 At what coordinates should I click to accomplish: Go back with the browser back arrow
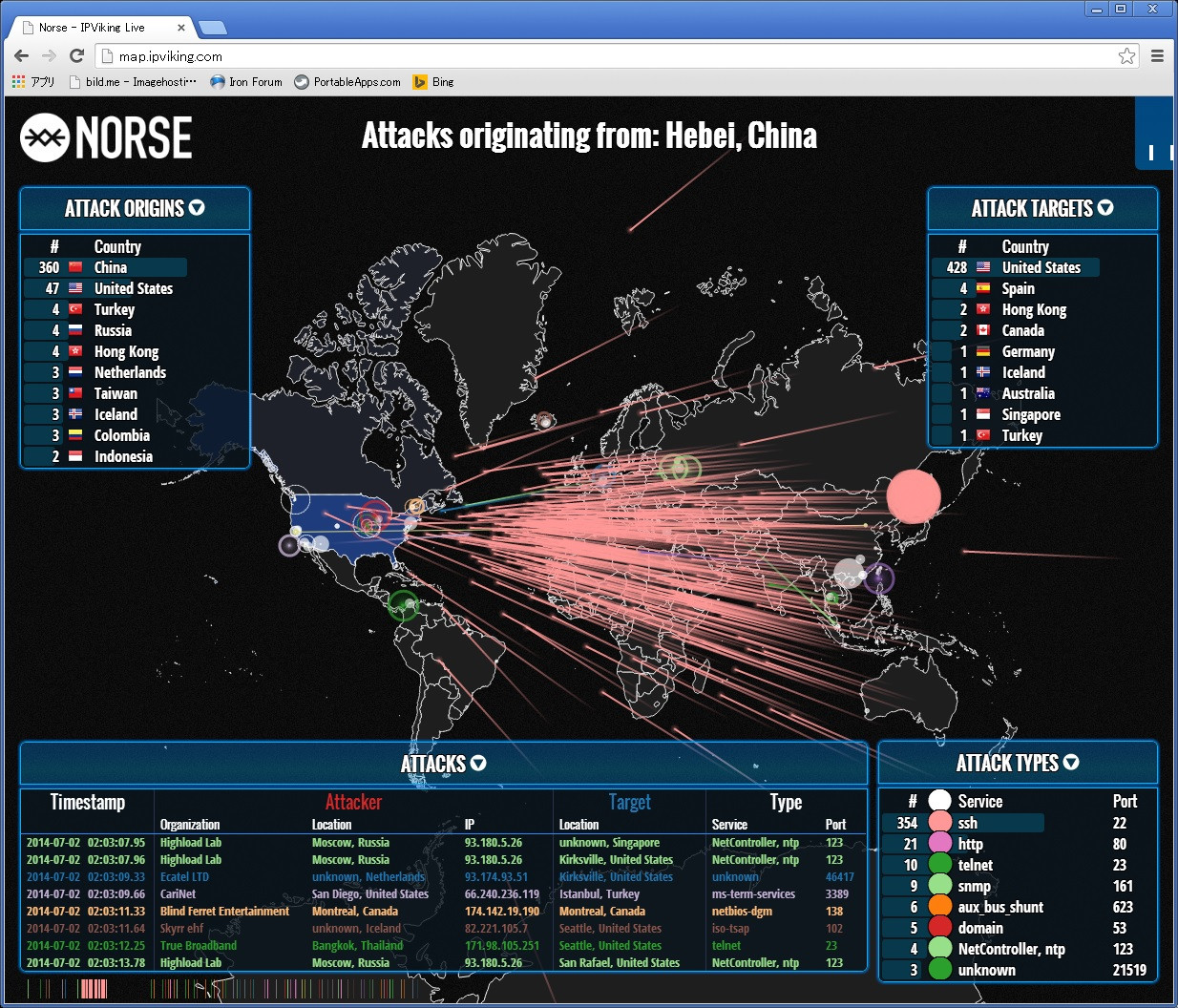[22, 56]
